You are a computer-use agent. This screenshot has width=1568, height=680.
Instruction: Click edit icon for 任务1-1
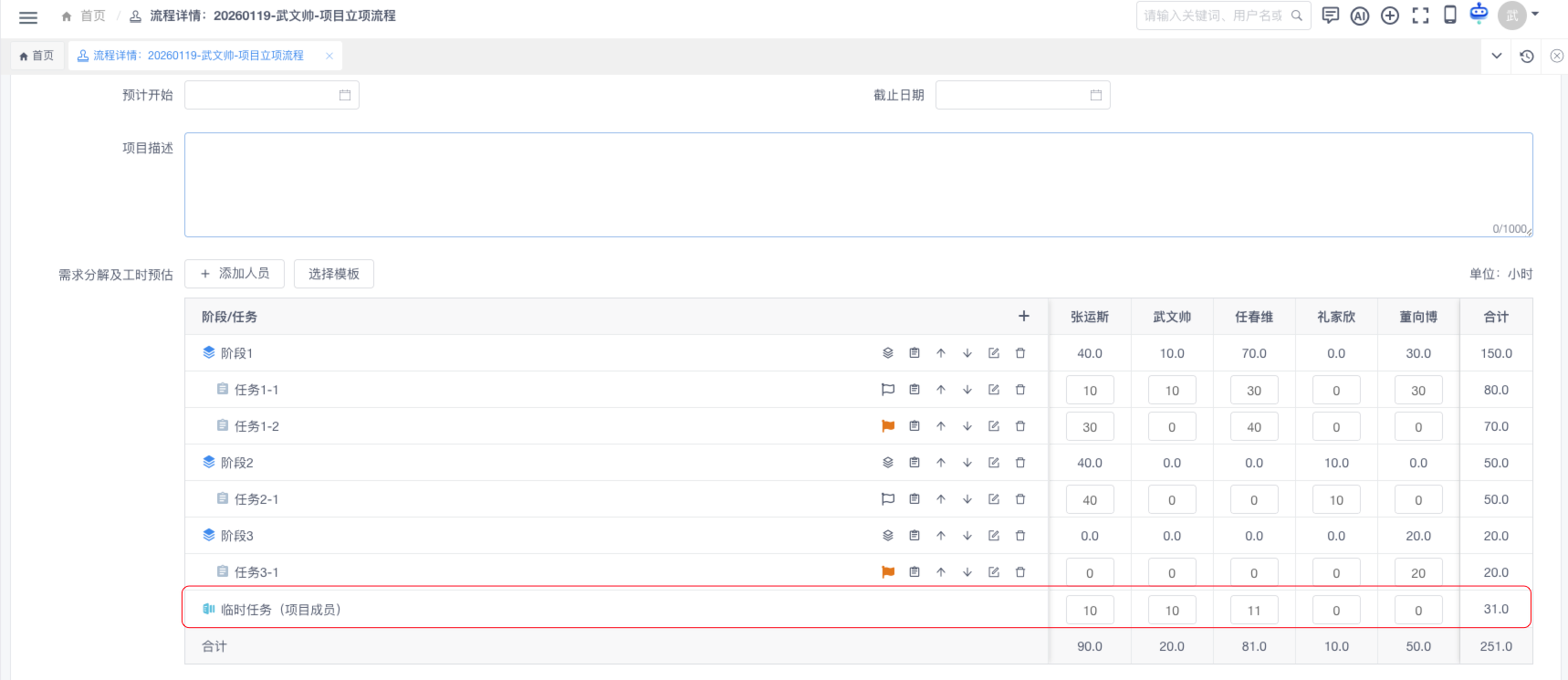pyautogui.click(x=994, y=390)
